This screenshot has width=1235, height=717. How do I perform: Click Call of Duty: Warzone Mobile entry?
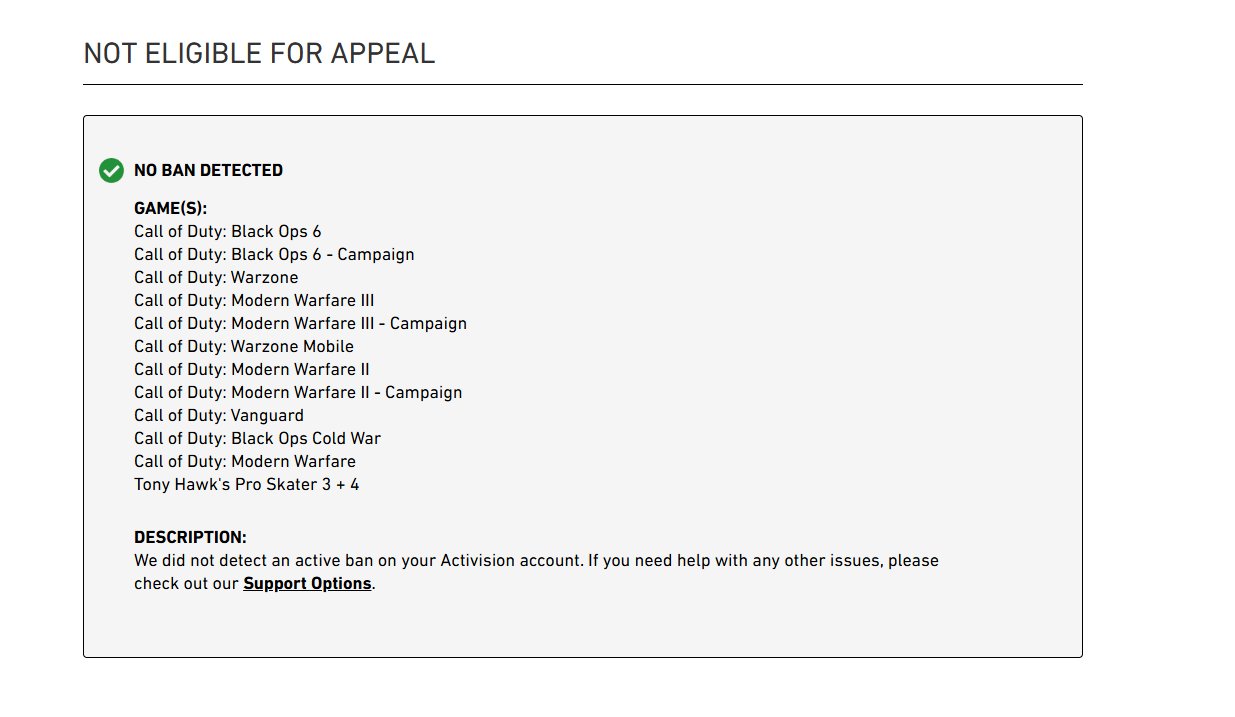(244, 347)
